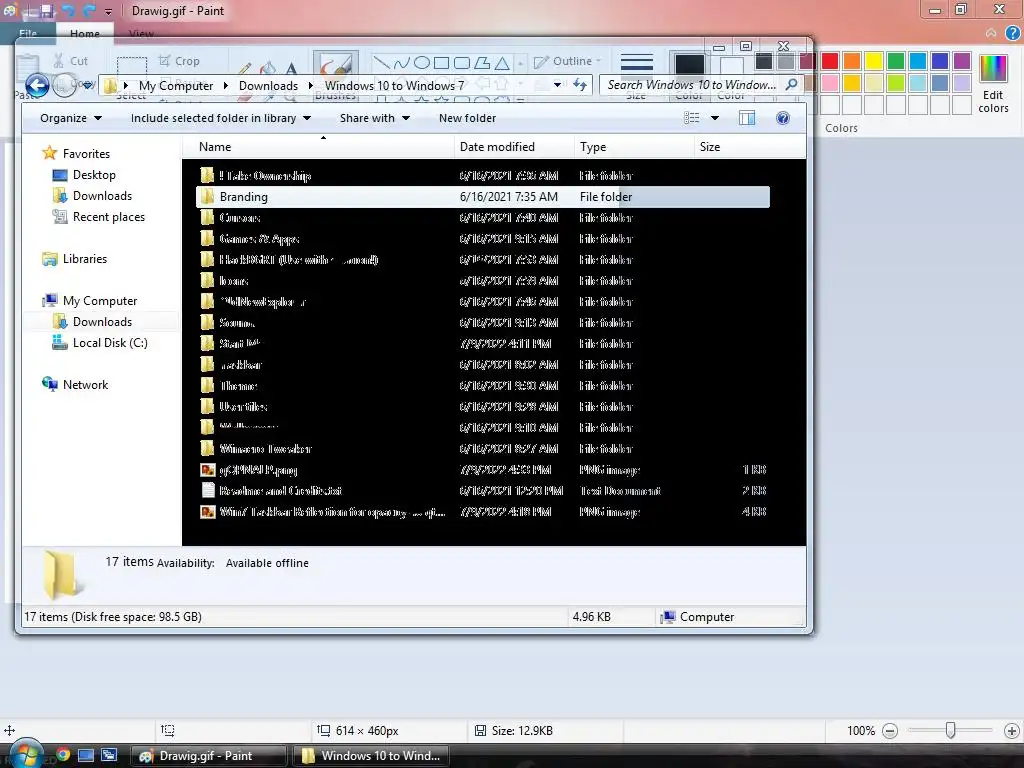Image resolution: width=1024 pixels, height=768 pixels.
Task: Save the drawing via Paint quick access
Action: pyautogui.click(x=46, y=10)
